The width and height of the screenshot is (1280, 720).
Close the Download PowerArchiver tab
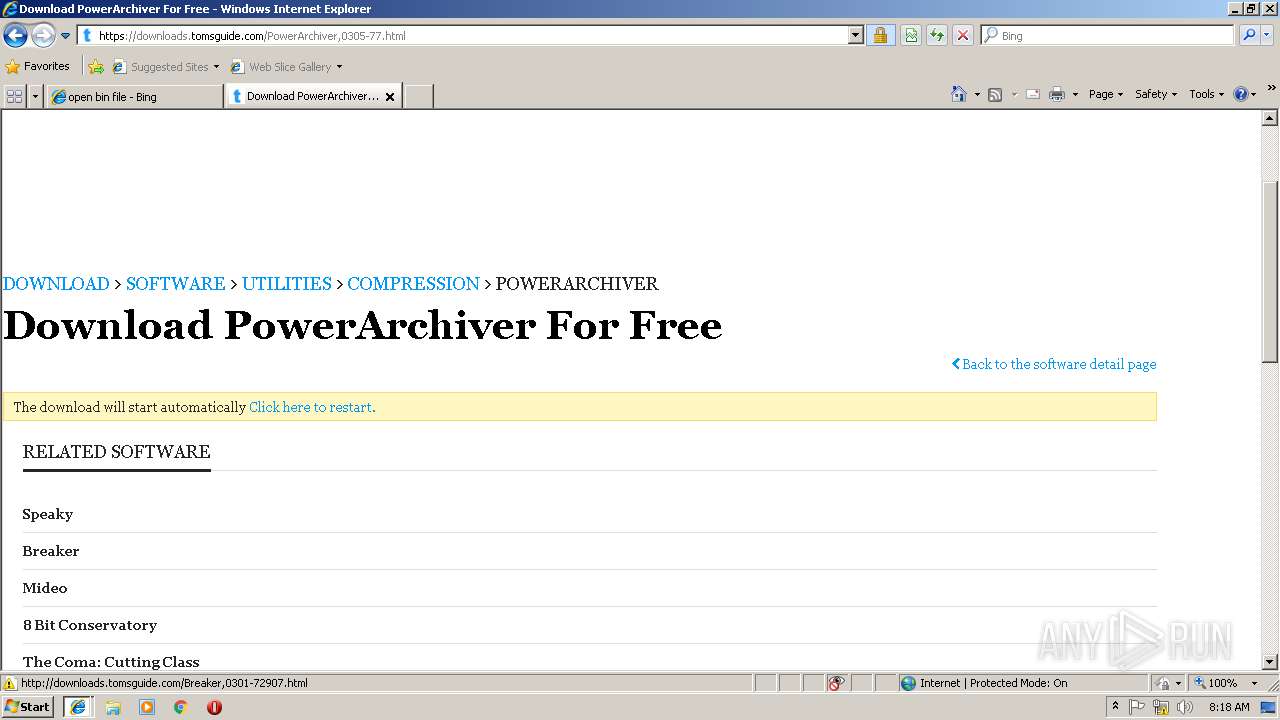coord(390,97)
